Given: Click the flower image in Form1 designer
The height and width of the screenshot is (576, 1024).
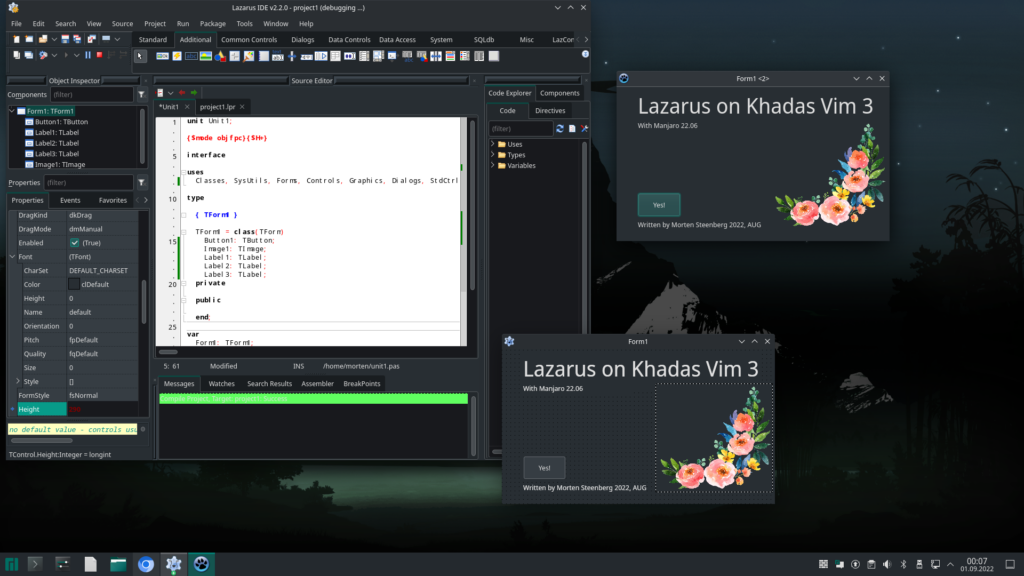Looking at the screenshot, I should 714,438.
